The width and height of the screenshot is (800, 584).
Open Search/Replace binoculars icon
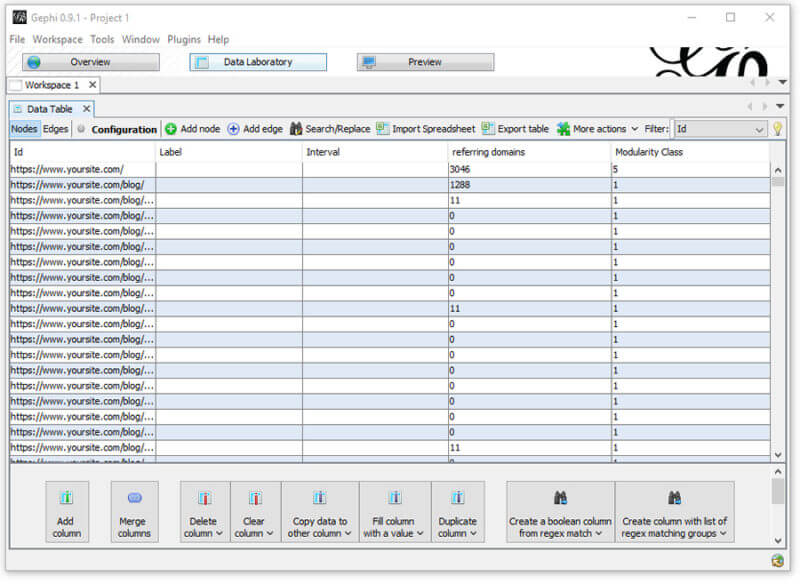[296, 129]
